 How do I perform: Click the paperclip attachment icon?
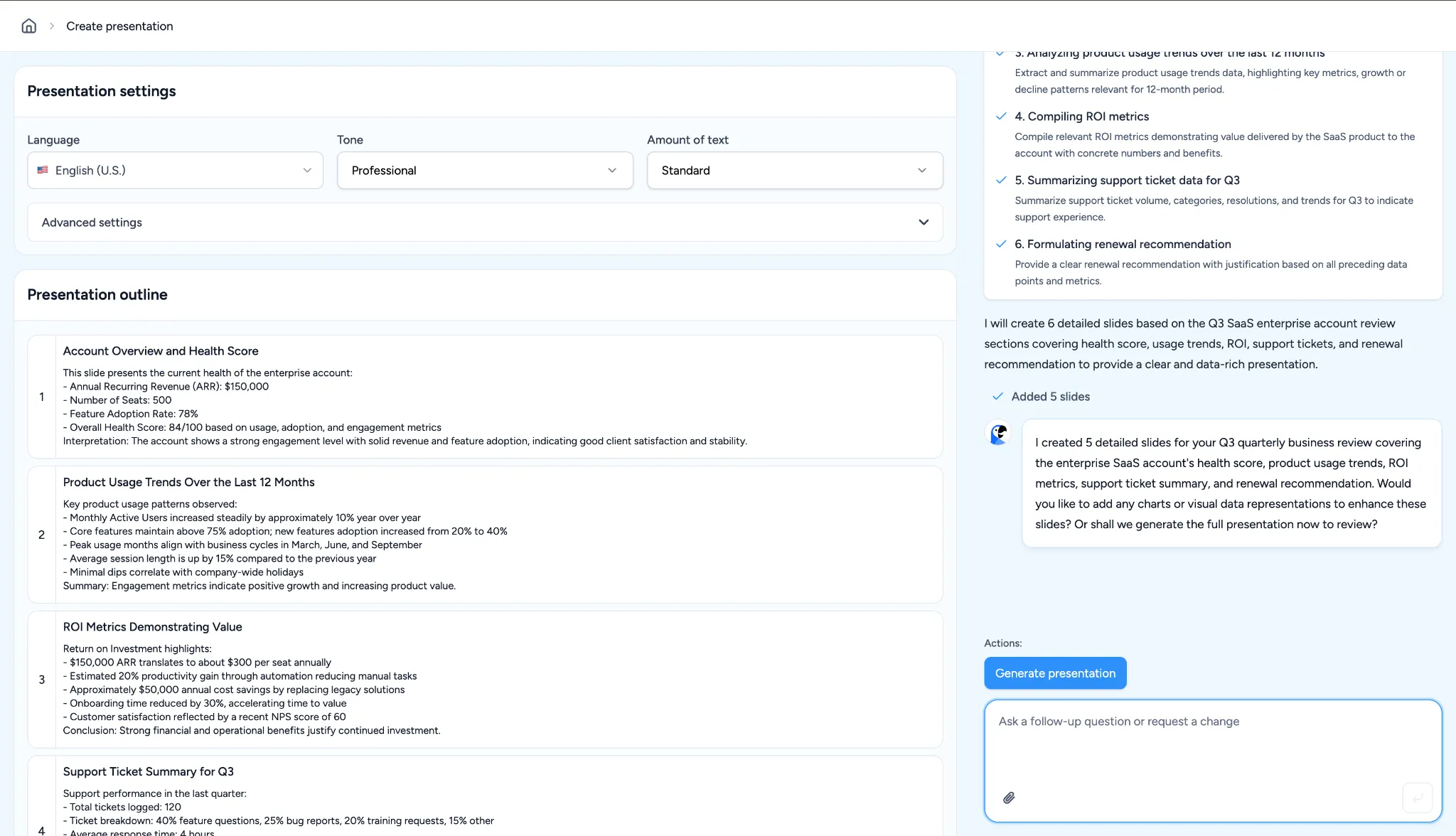click(x=1009, y=798)
